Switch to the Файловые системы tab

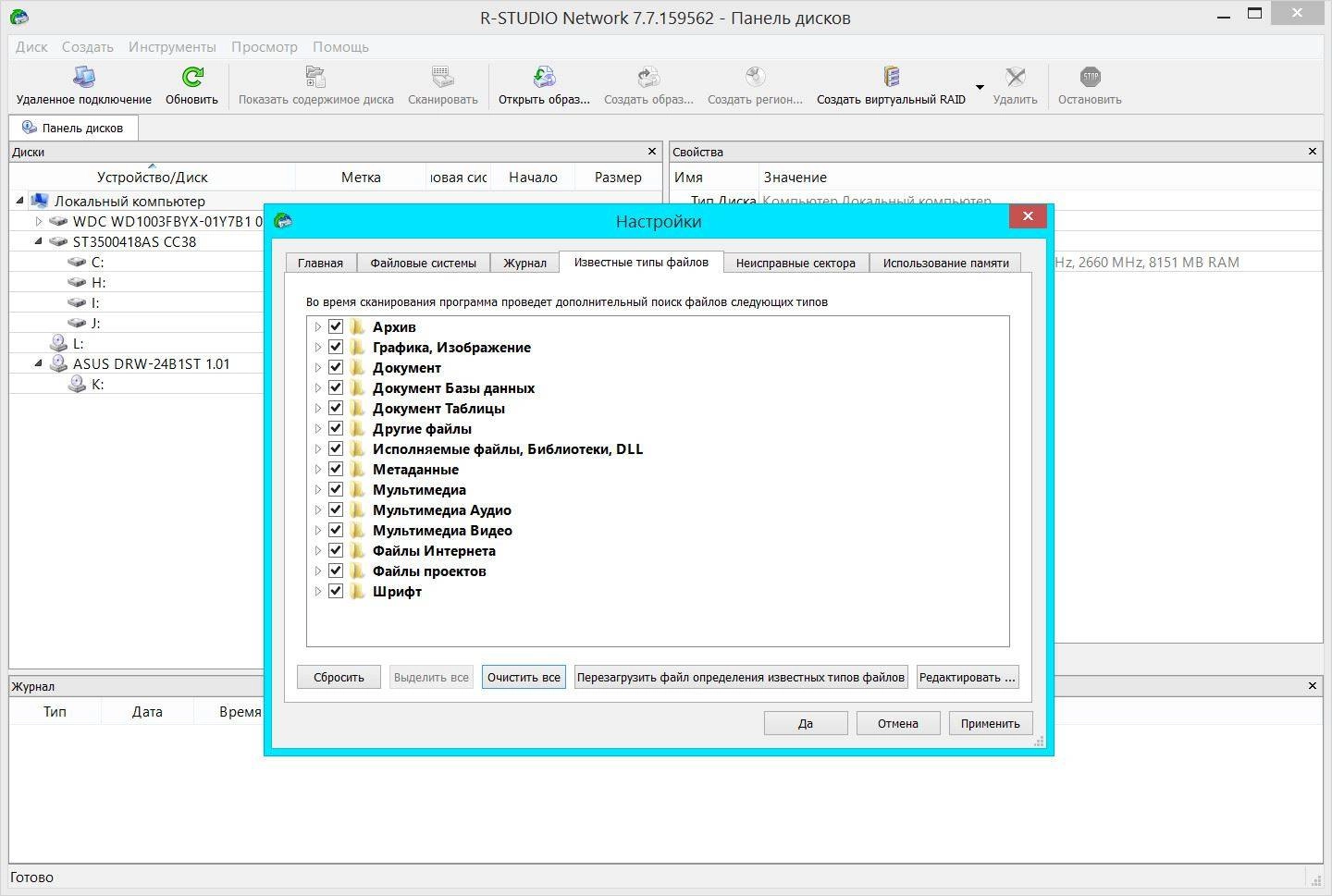(x=424, y=263)
